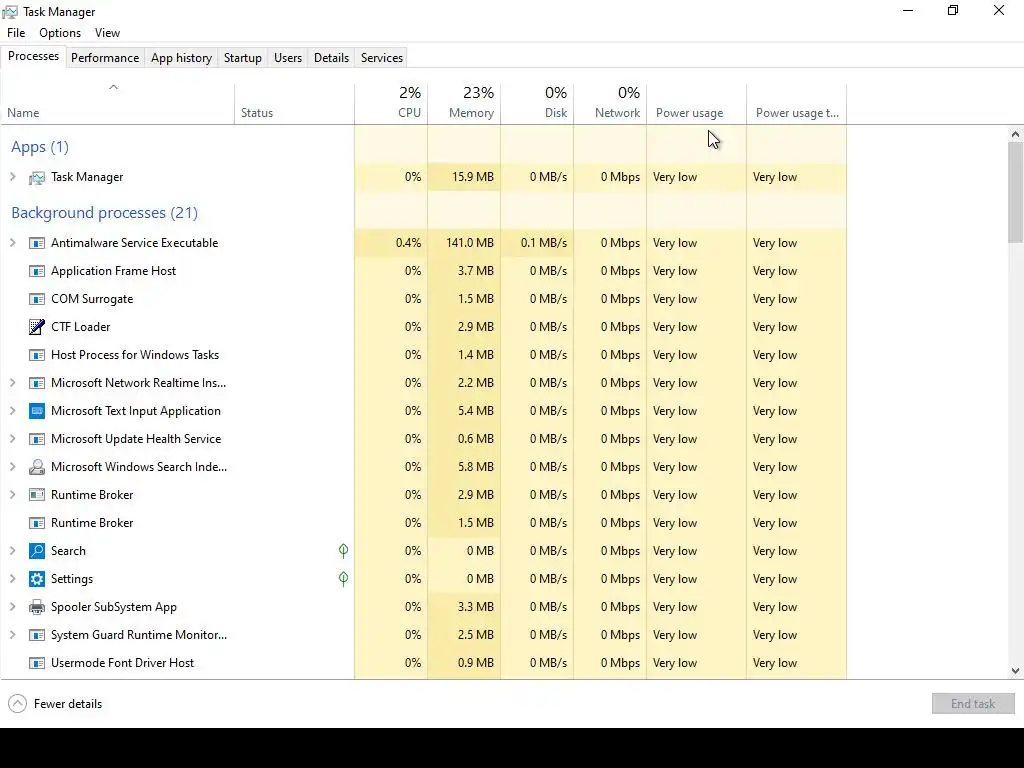This screenshot has height=768, width=1024.
Task: Click the End task button
Action: coord(973,703)
